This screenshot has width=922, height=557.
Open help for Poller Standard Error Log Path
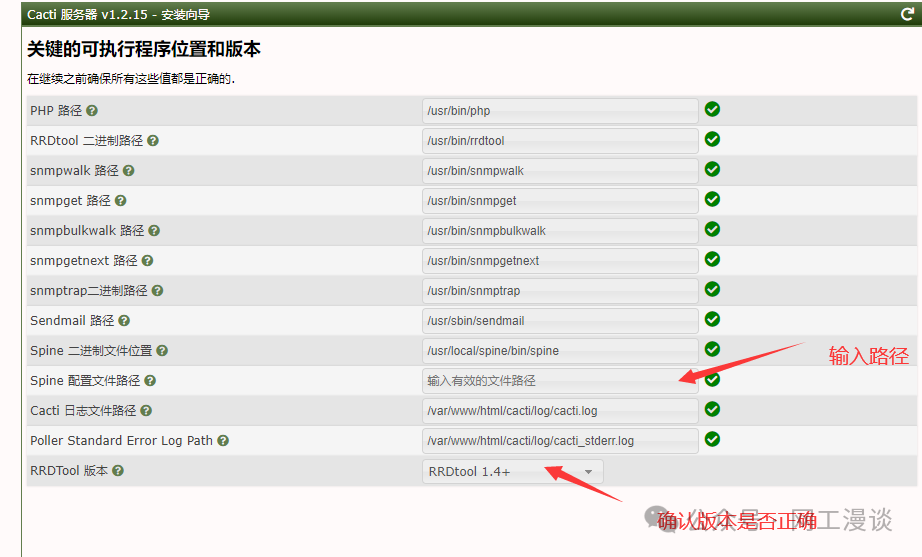[x=223, y=441]
